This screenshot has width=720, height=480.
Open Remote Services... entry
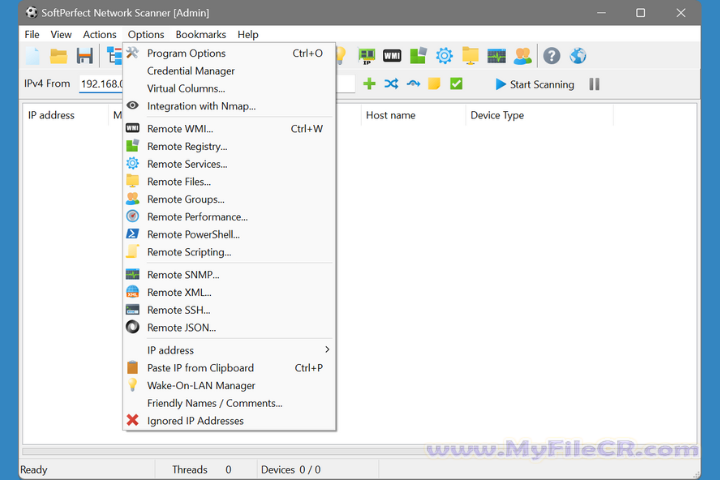(x=229, y=164)
